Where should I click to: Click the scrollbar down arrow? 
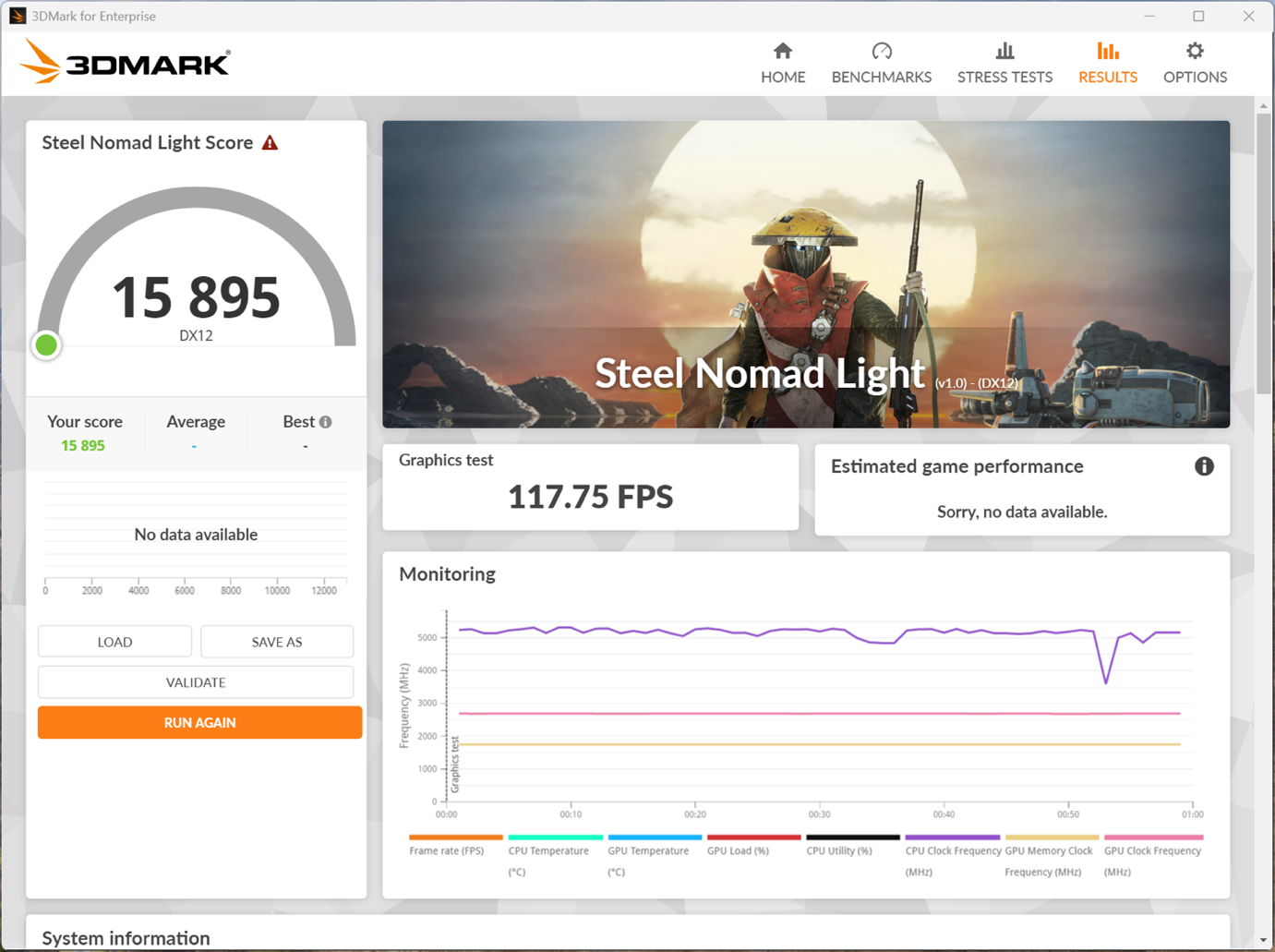coord(1263,941)
